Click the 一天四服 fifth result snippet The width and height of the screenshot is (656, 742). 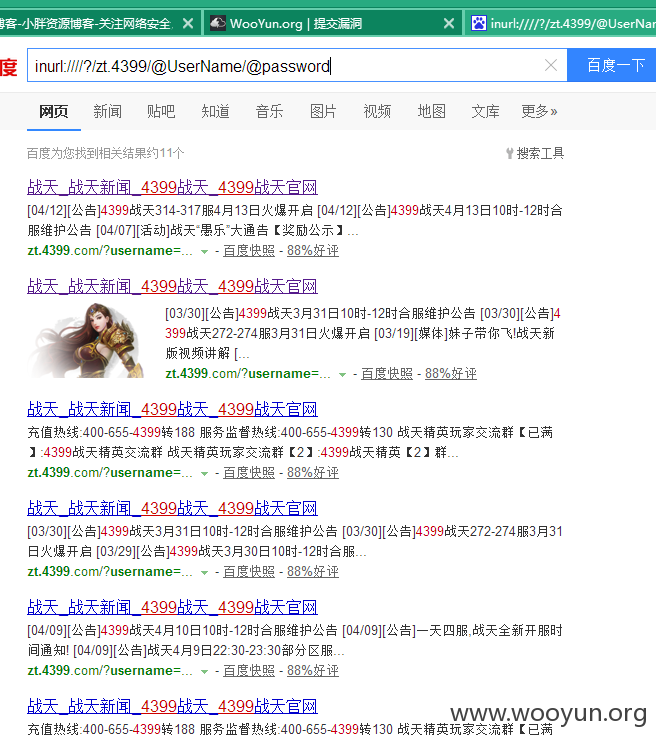[295, 640]
